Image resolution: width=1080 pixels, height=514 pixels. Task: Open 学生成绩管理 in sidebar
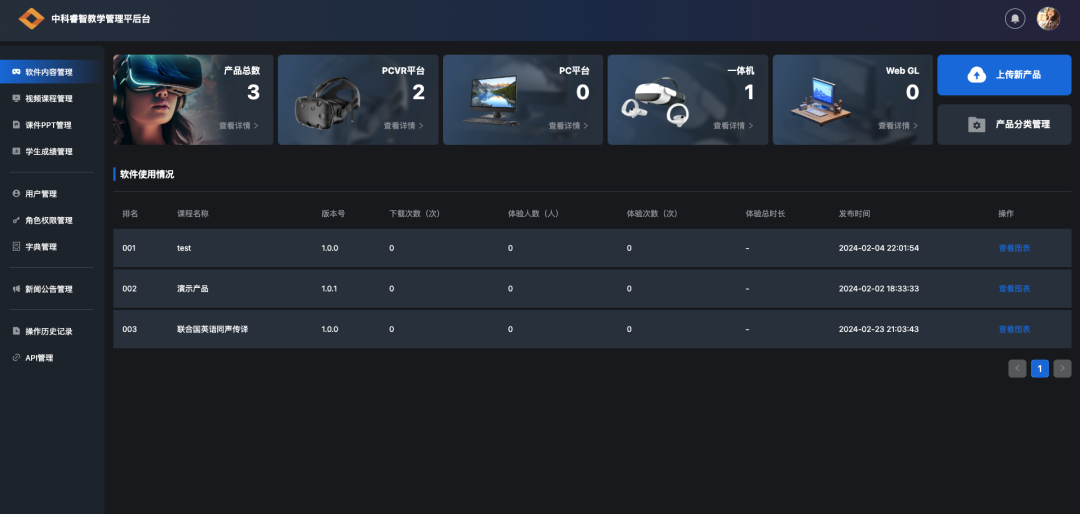point(48,152)
